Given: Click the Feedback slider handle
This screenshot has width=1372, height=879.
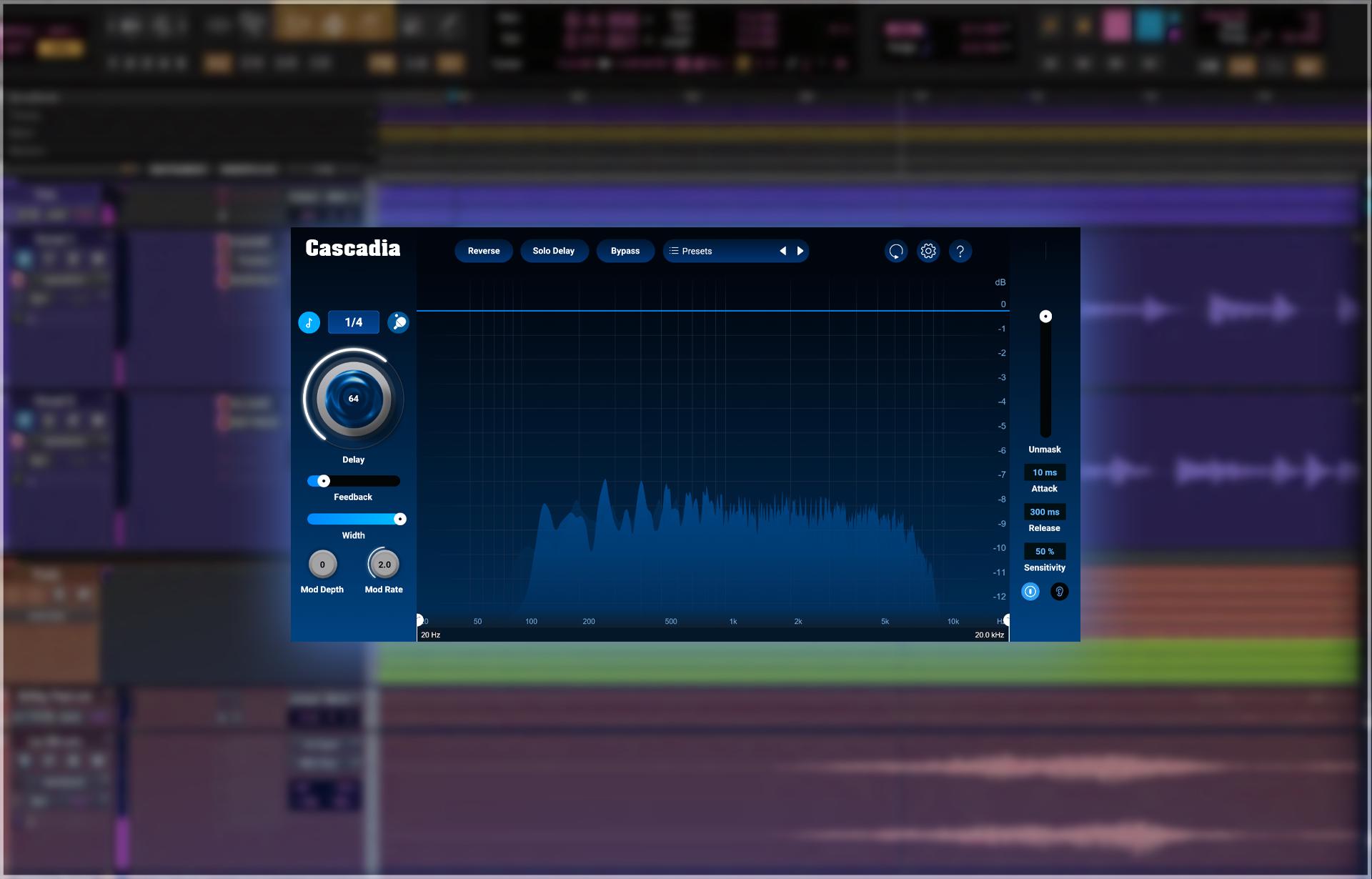Looking at the screenshot, I should 324,481.
